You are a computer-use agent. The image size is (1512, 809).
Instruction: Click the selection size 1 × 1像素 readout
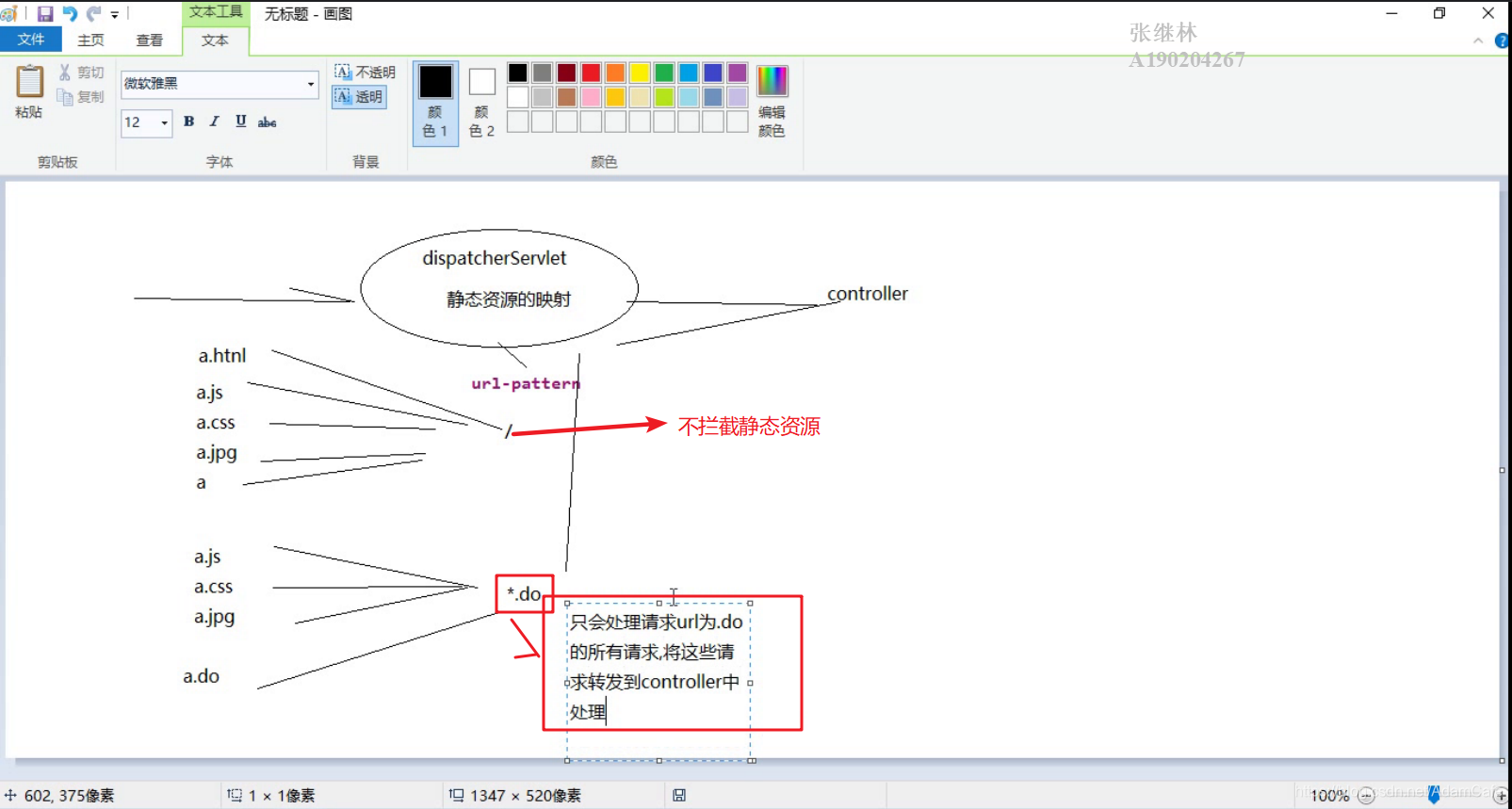pyautogui.click(x=271, y=796)
